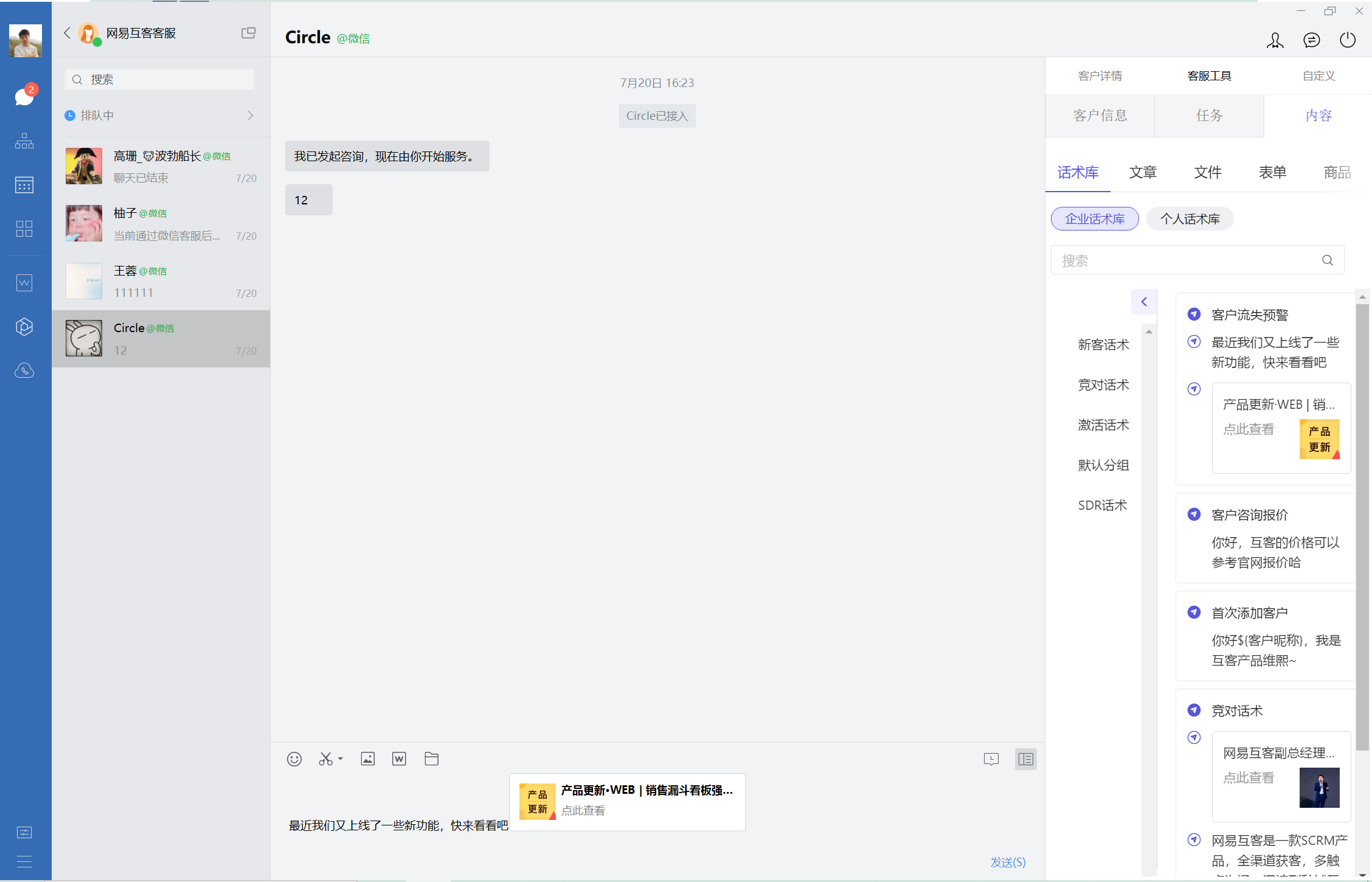Image resolution: width=1372 pixels, height=882 pixels.
Task: Select 竞对话术 category in left list
Action: tap(1103, 385)
